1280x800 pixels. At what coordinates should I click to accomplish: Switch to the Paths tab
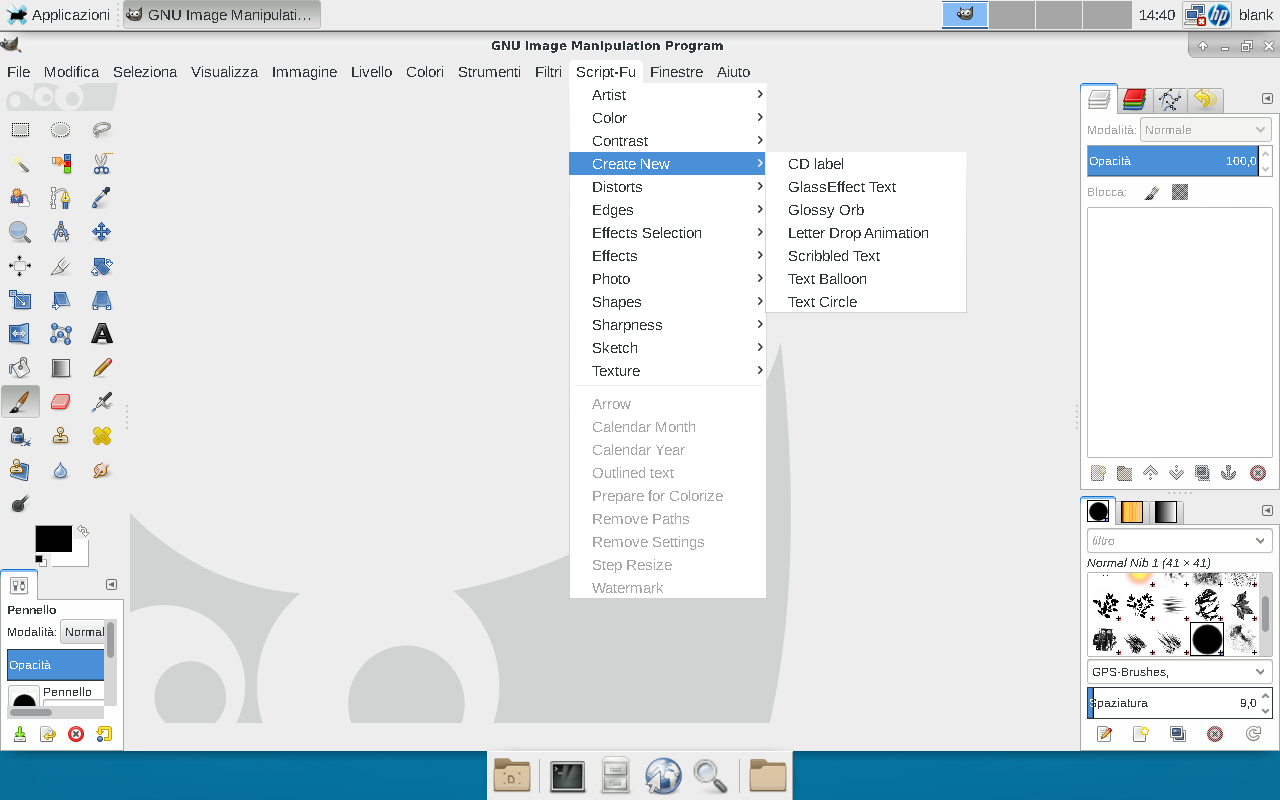tap(1170, 99)
